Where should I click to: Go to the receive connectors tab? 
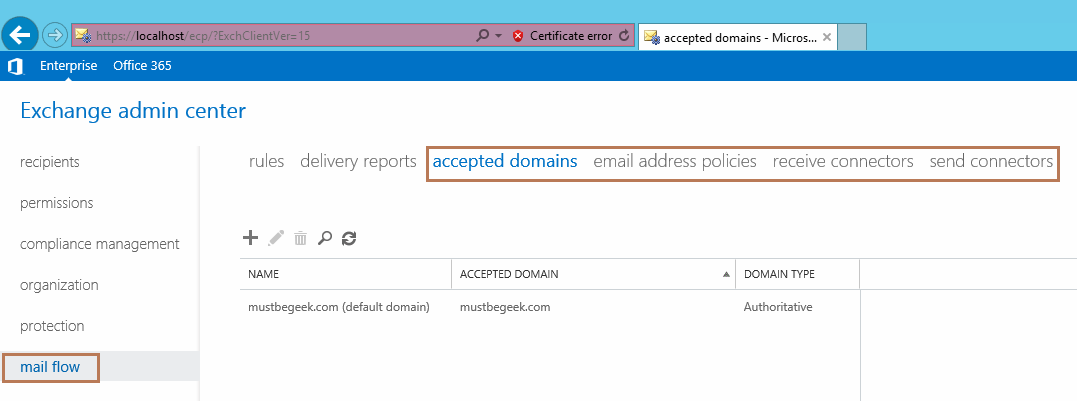pyautogui.click(x=843, y=161)
